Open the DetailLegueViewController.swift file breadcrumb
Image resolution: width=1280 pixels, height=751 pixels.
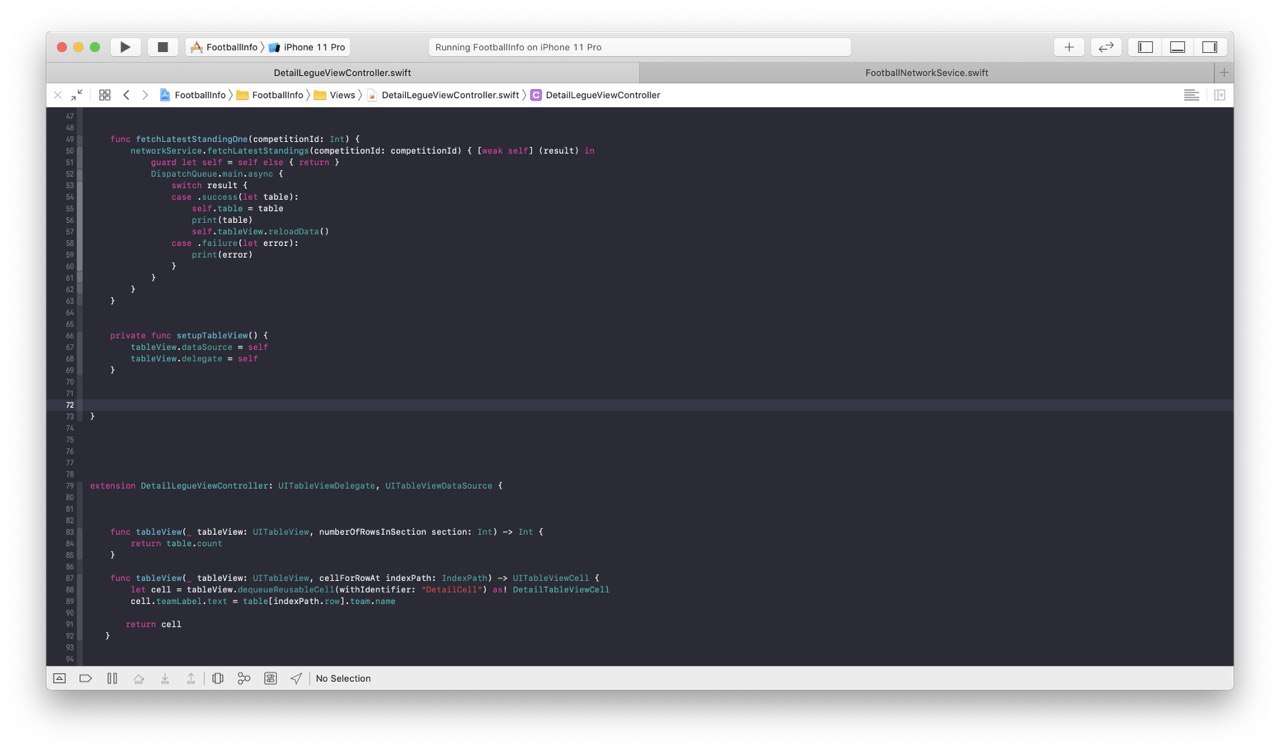point(443,95)
